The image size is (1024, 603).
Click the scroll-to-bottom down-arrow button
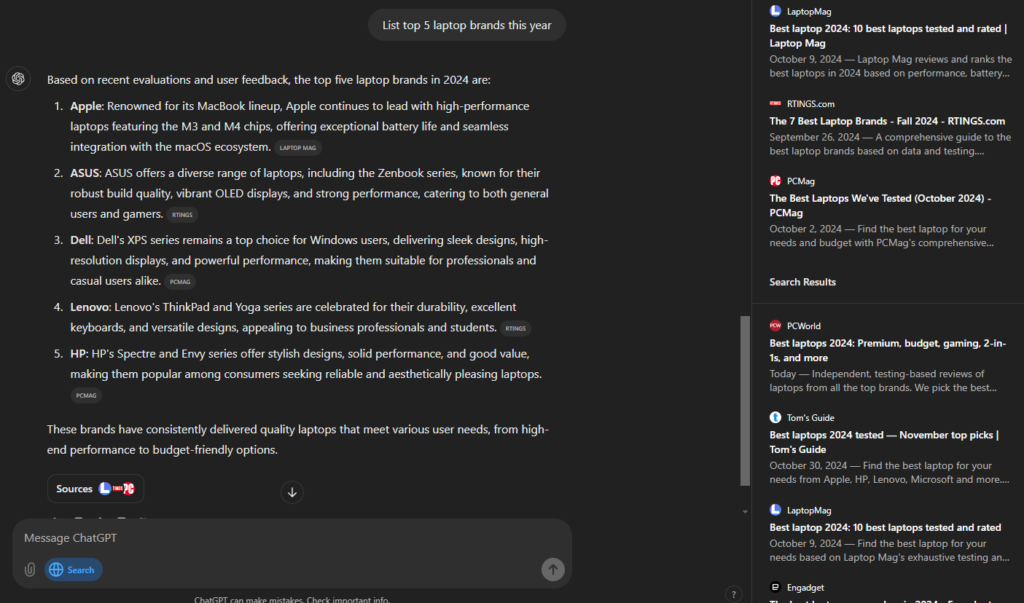pos(292,493)
